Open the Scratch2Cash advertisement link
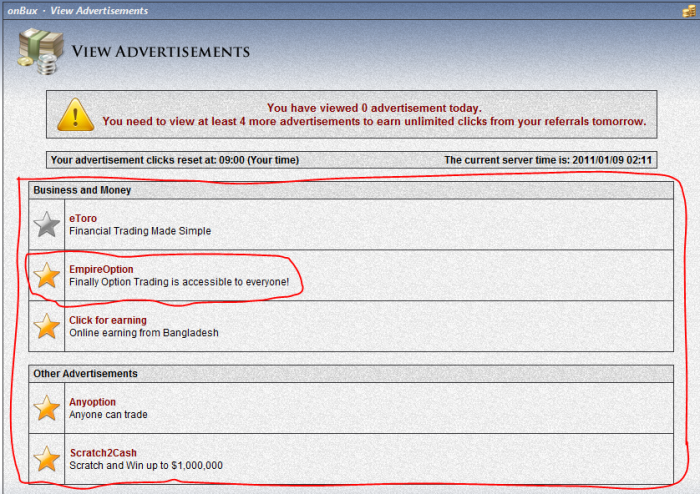Viewport: 700px width, 494px height. pyautogui.click(x=103, y=452)
